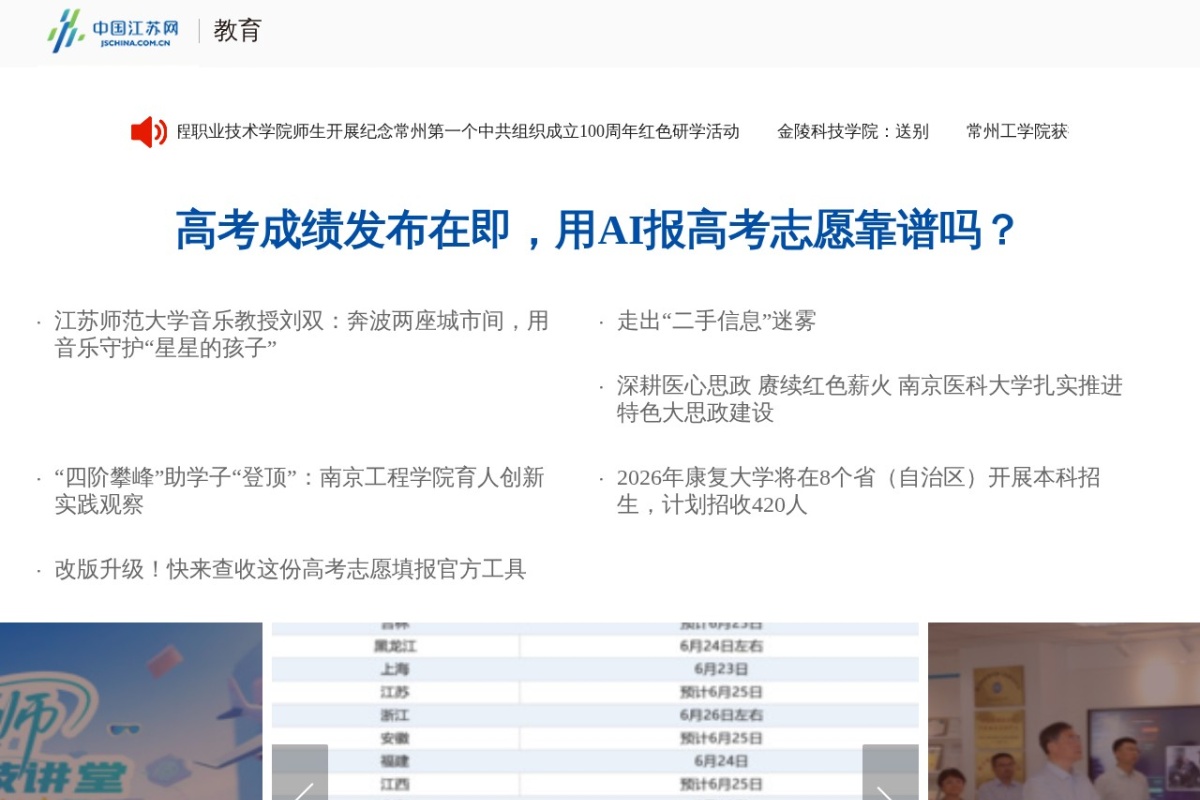
Task: Open the 讲堂 banner thumbnail with airplane graphic
Action: coord(131,711)
